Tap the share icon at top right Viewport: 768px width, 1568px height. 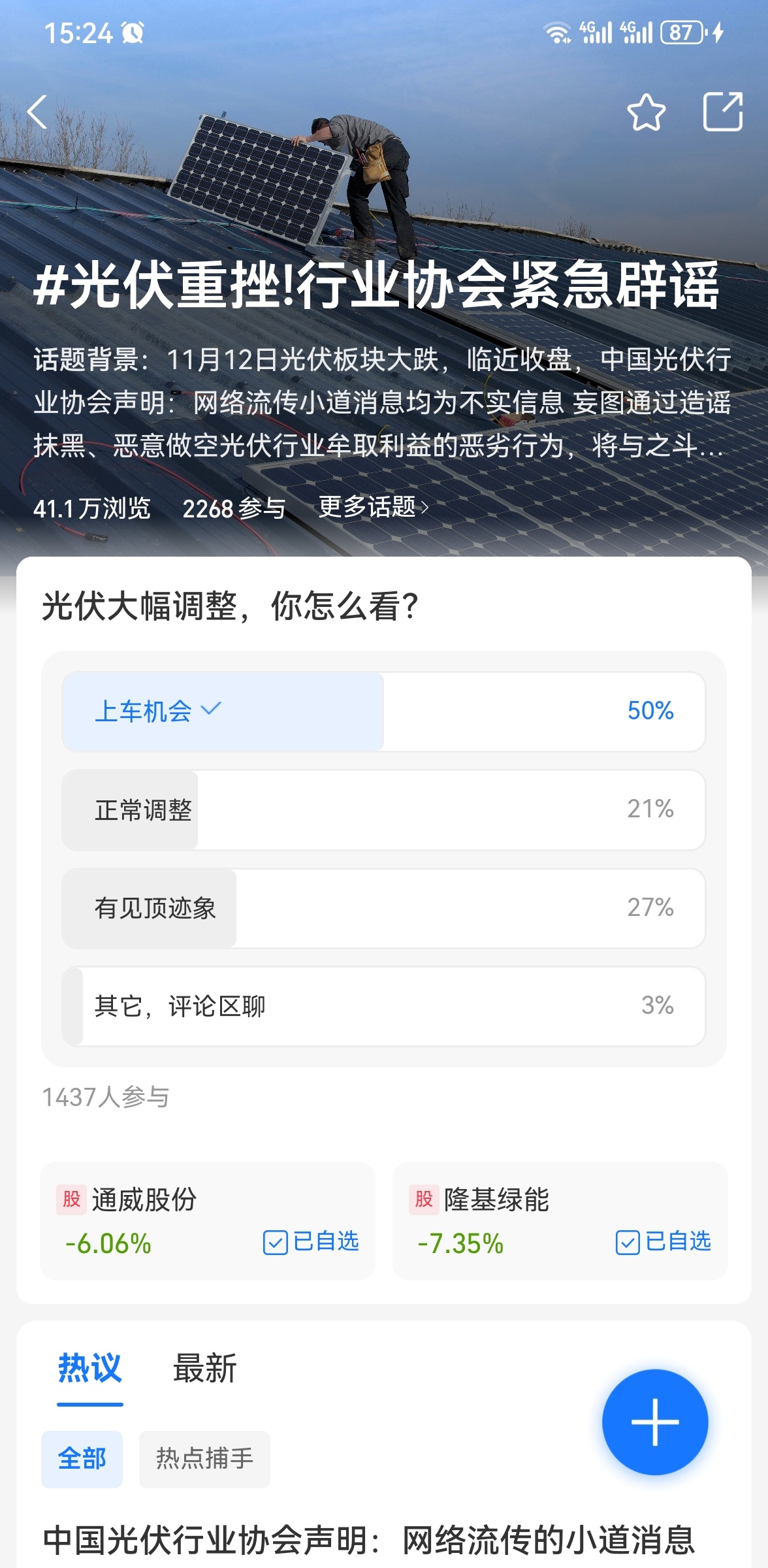[x=722, y=112]
